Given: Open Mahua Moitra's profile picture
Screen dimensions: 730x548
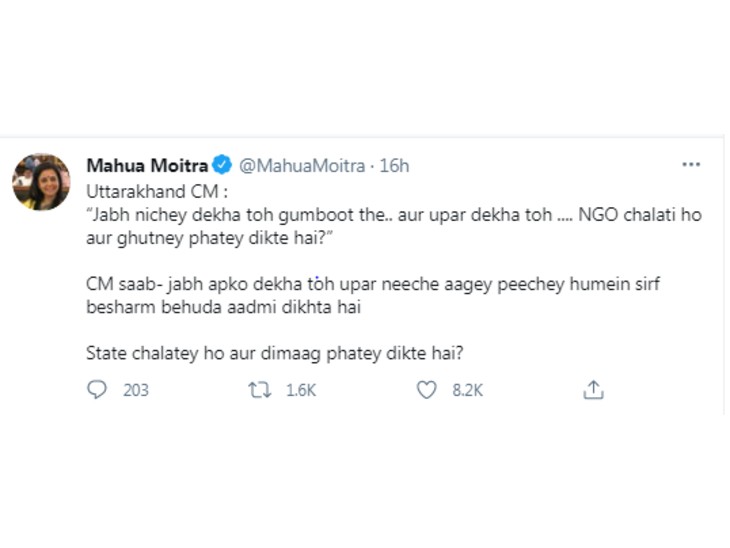Looking at the screenshot, I should (x=41, y=181).
